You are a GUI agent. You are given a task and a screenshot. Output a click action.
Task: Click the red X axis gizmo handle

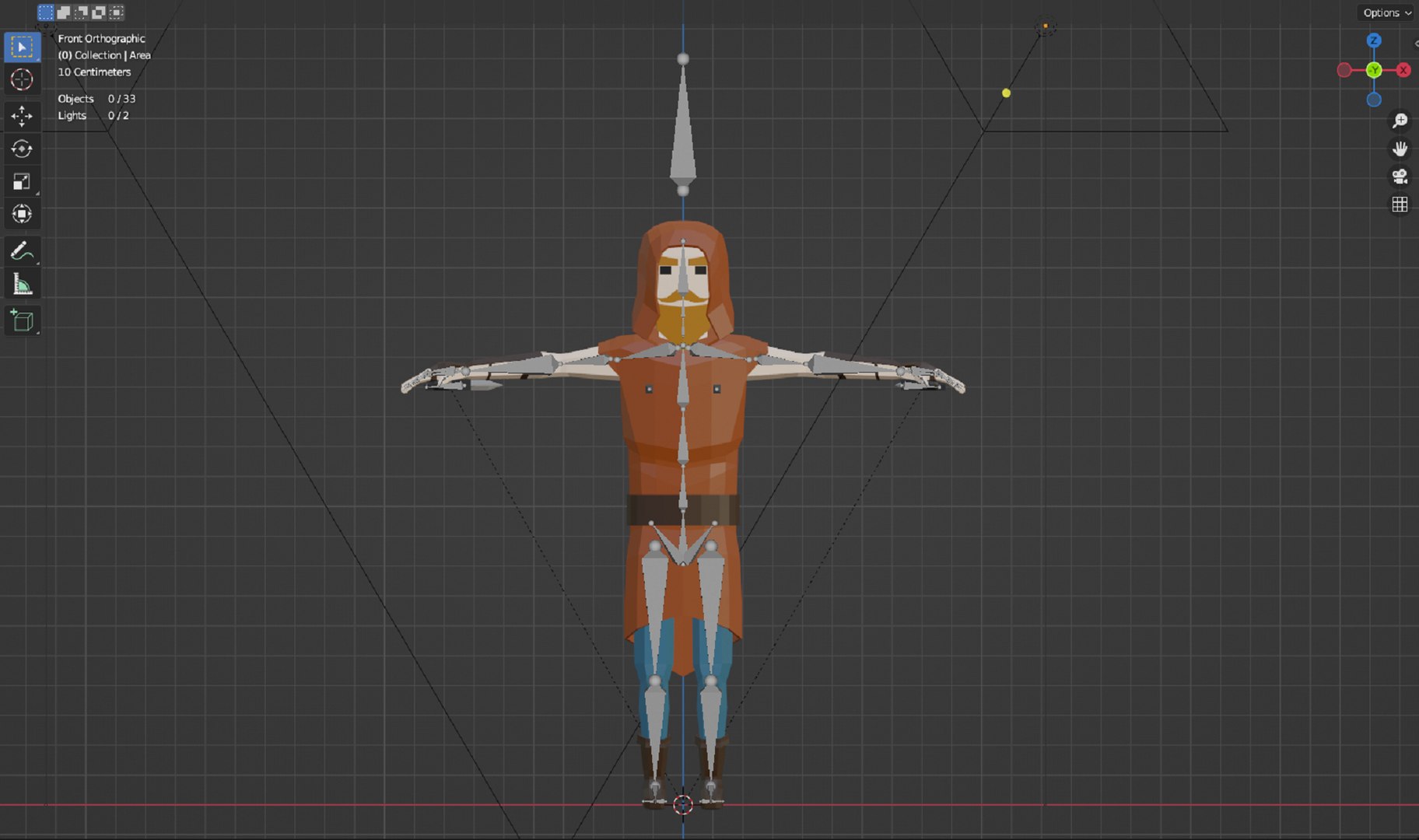pyautogui.click(x=1403, y=70)
